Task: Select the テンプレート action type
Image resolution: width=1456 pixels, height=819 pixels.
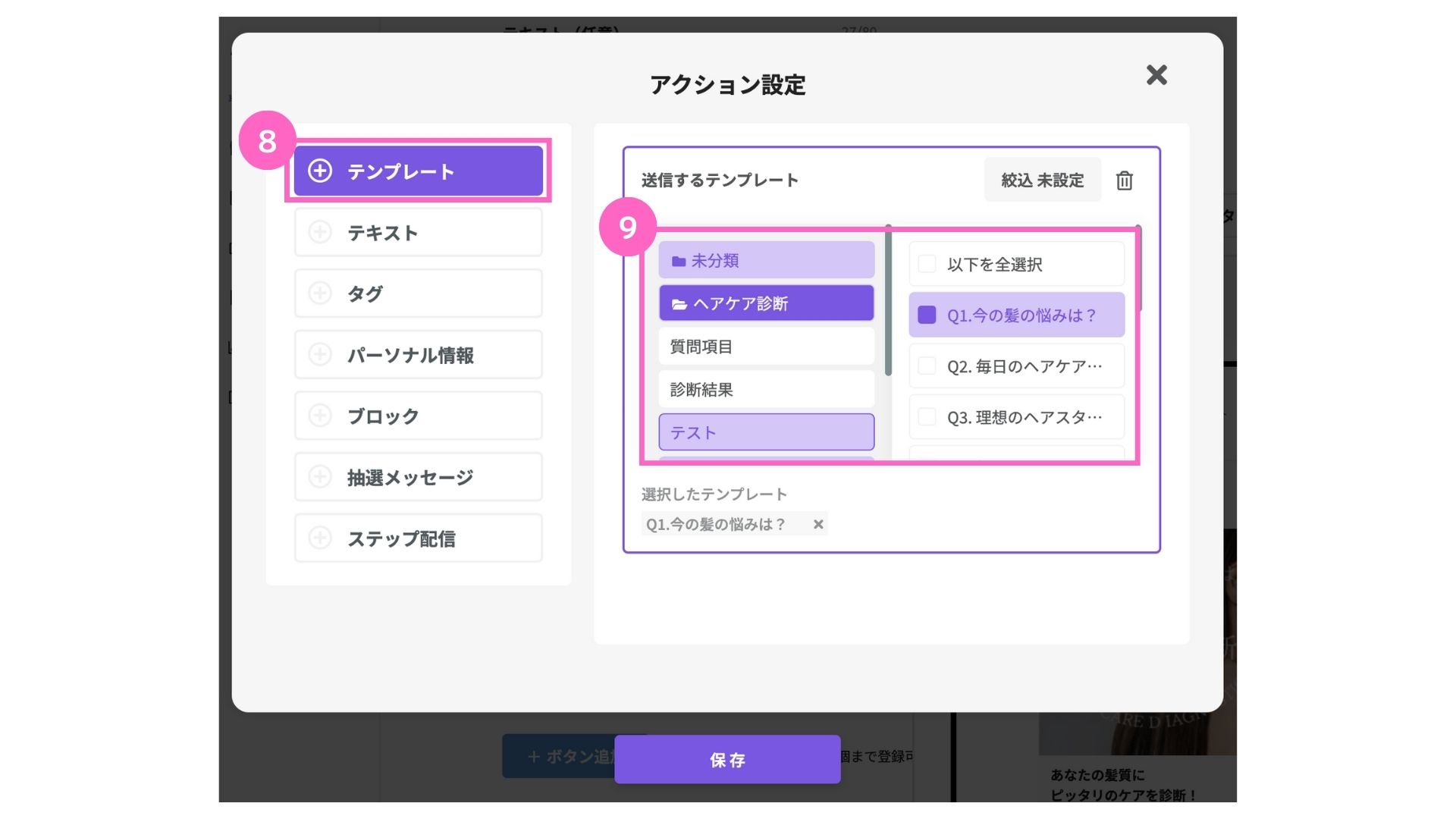Action: [x=419, y=171]
